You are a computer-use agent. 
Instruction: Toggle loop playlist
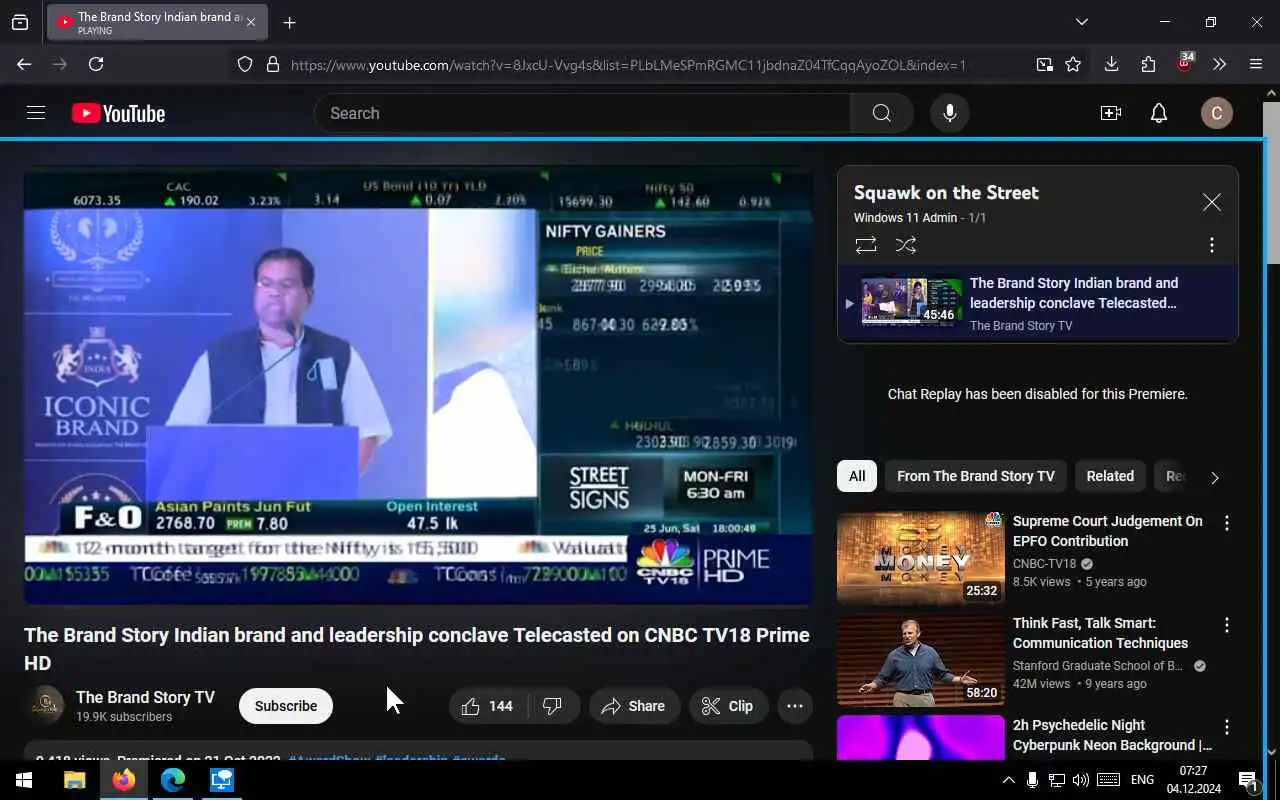[866, 245]
